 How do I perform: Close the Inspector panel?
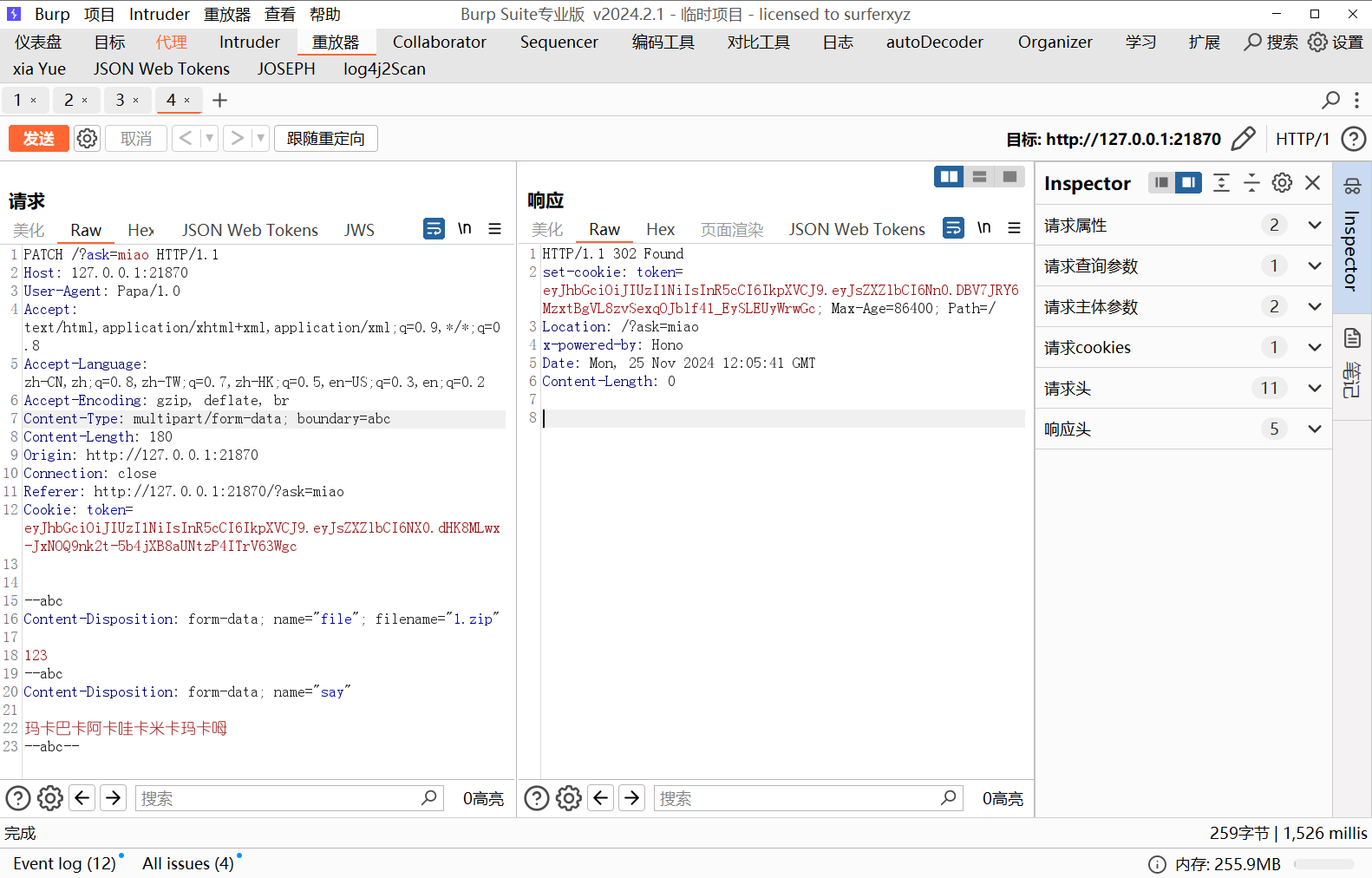(x=1312, y=182)
